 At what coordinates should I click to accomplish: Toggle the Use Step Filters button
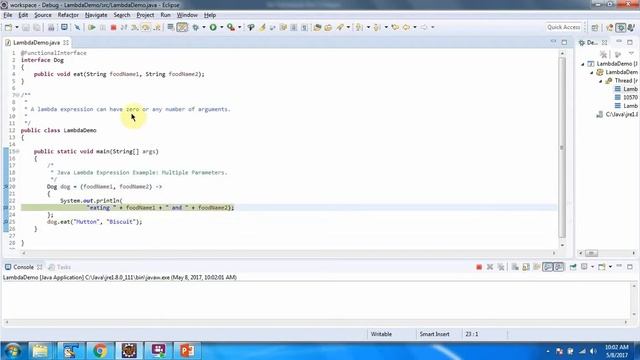pos(182,27)
